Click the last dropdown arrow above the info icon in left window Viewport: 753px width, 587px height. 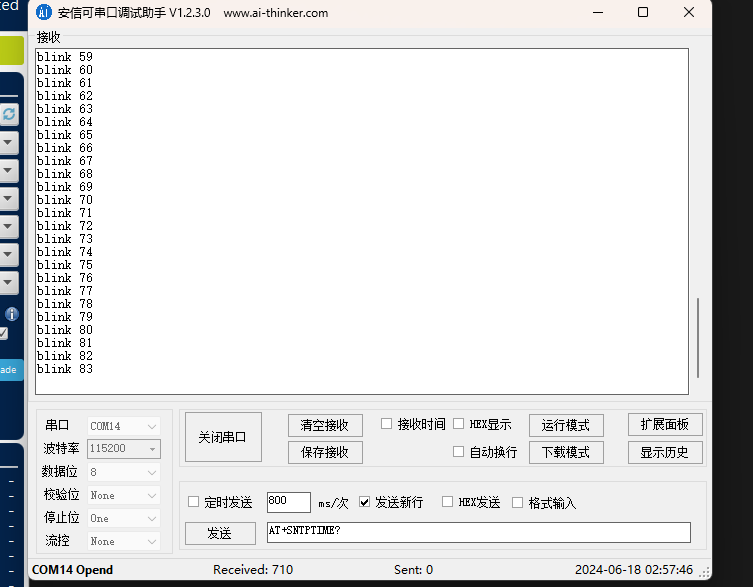8,282
